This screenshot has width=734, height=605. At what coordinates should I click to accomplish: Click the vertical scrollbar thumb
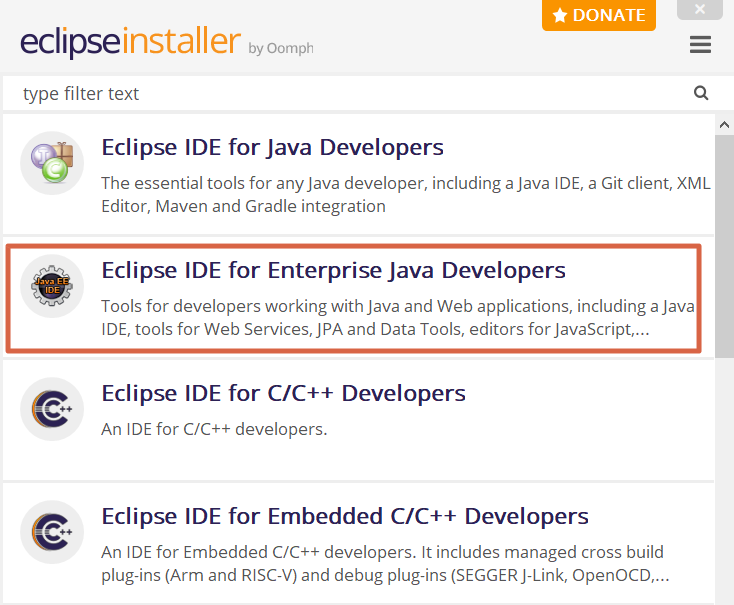tap(724, 247)
